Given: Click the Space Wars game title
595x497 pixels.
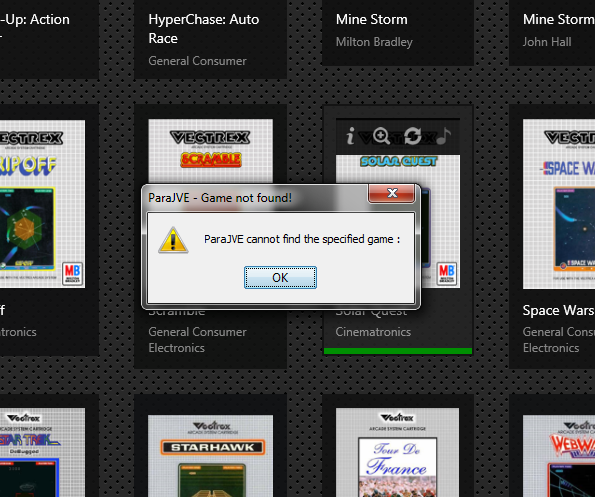Looking at the screenshot, I should point(559,310).
